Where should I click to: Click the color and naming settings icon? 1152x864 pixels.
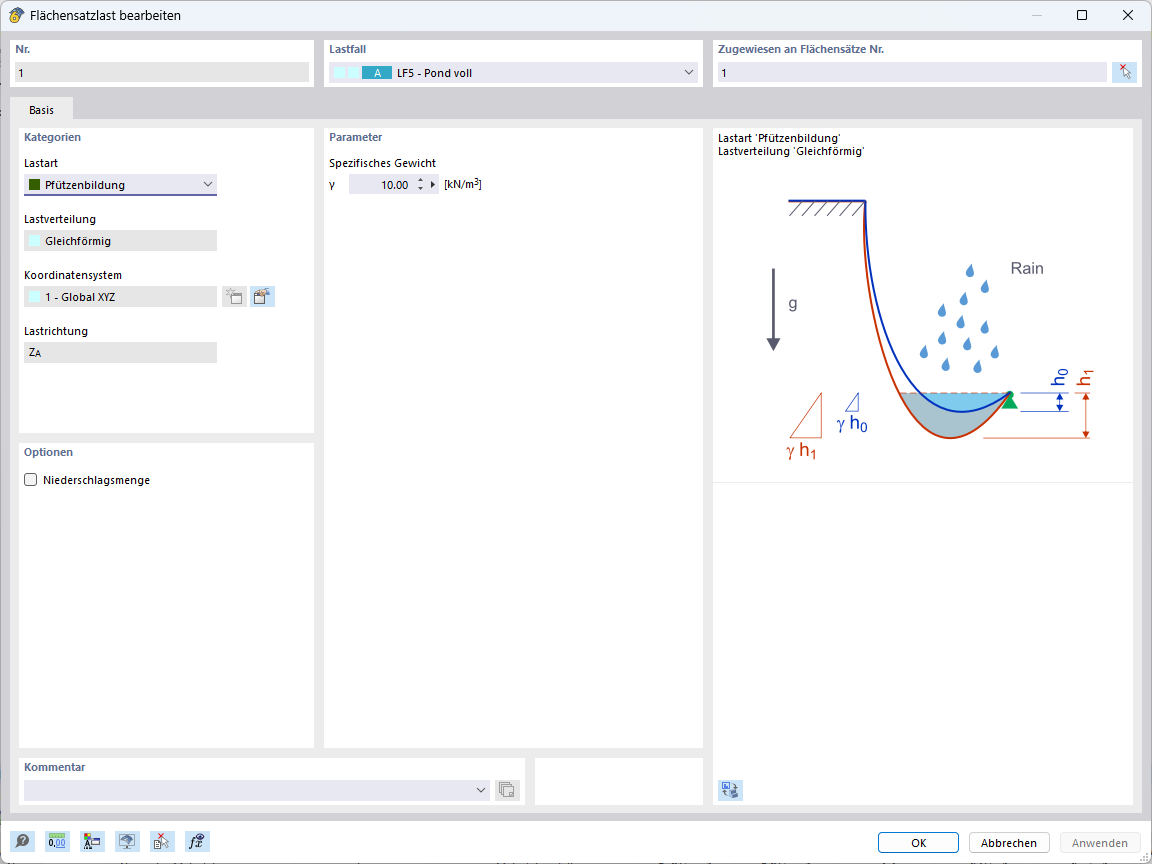[x=92, y=841]
